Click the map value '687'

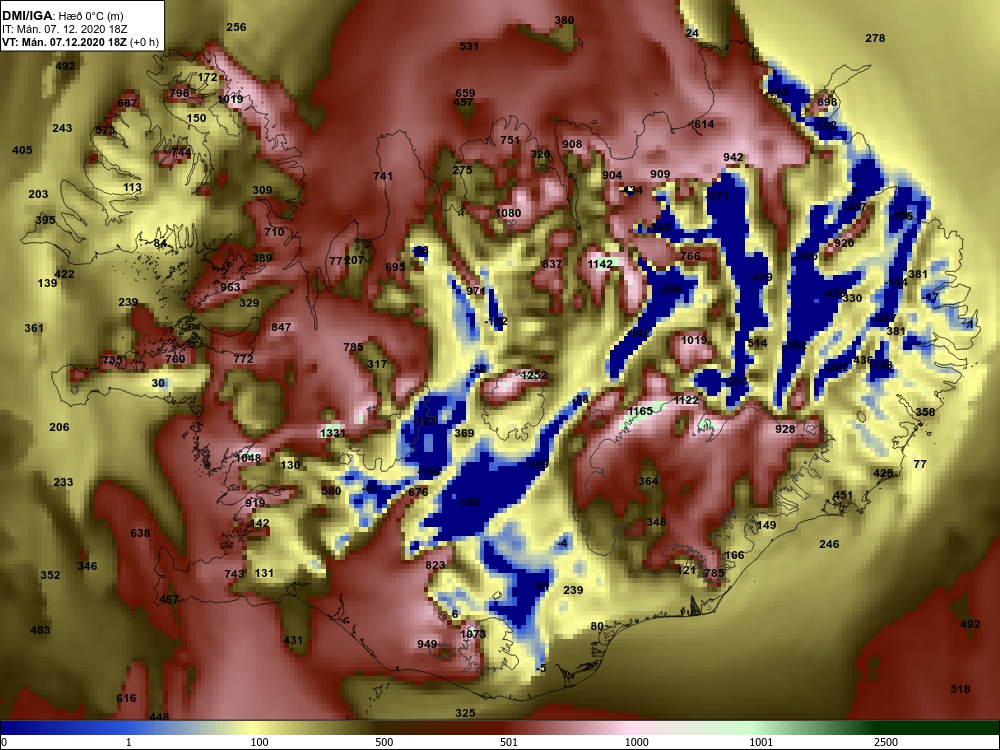click(127, 103)
